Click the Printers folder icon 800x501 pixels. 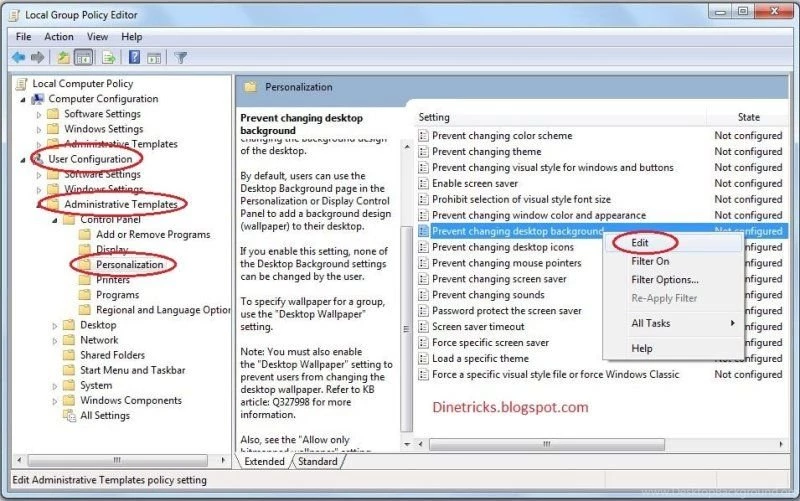pyautogui.click(x=85, y=280)
